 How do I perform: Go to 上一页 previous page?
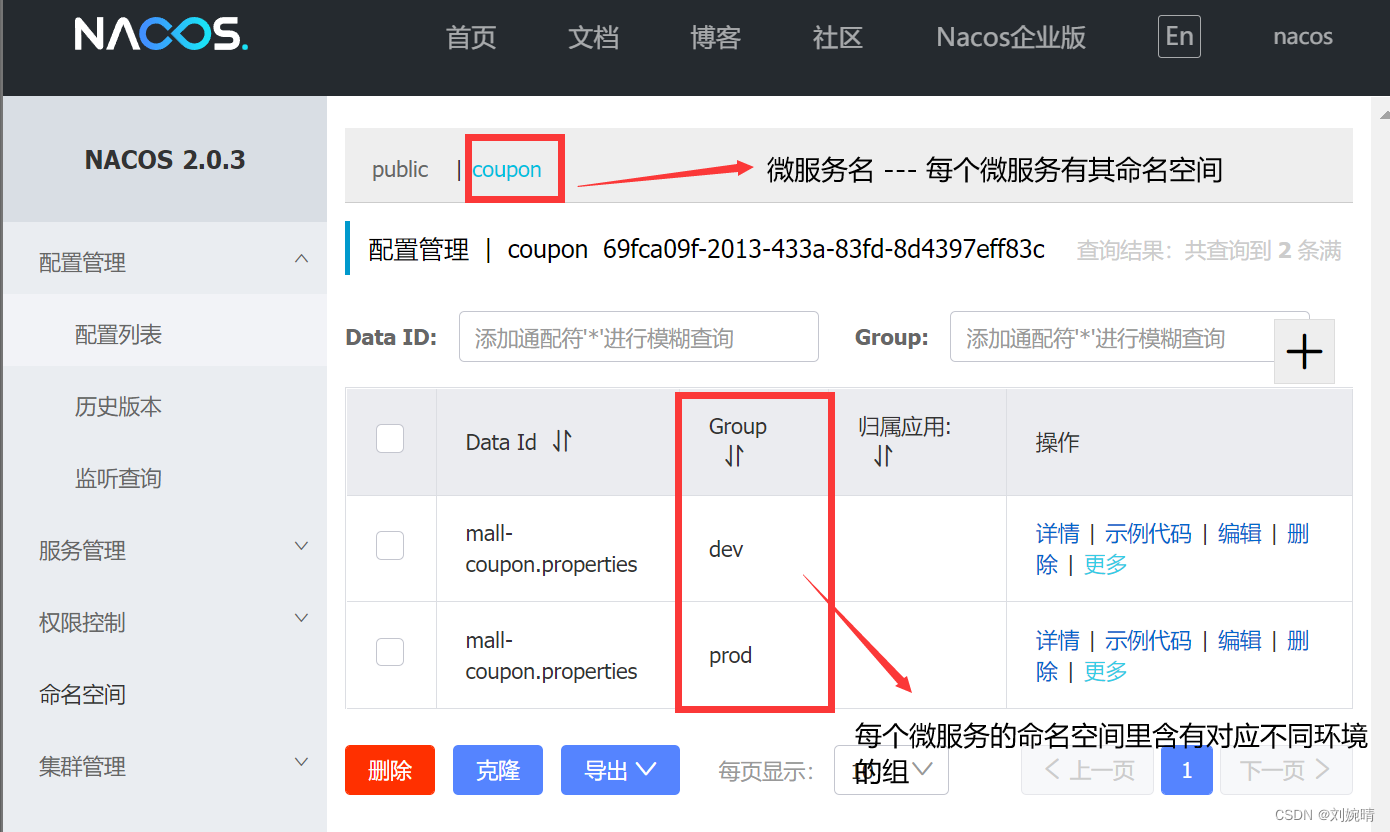1087,770
